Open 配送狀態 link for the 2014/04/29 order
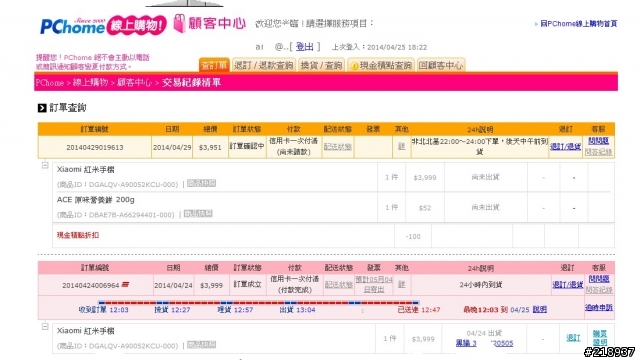 338,147
